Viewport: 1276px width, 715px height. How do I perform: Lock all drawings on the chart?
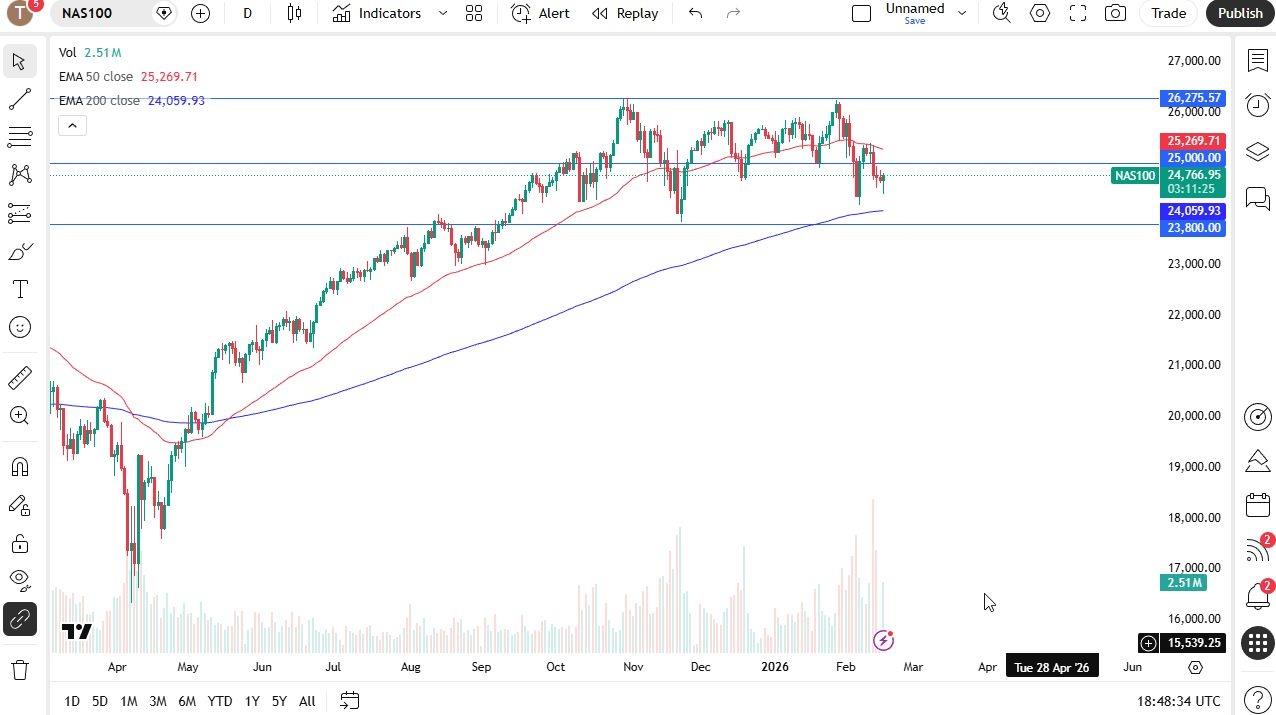point(19,544)
